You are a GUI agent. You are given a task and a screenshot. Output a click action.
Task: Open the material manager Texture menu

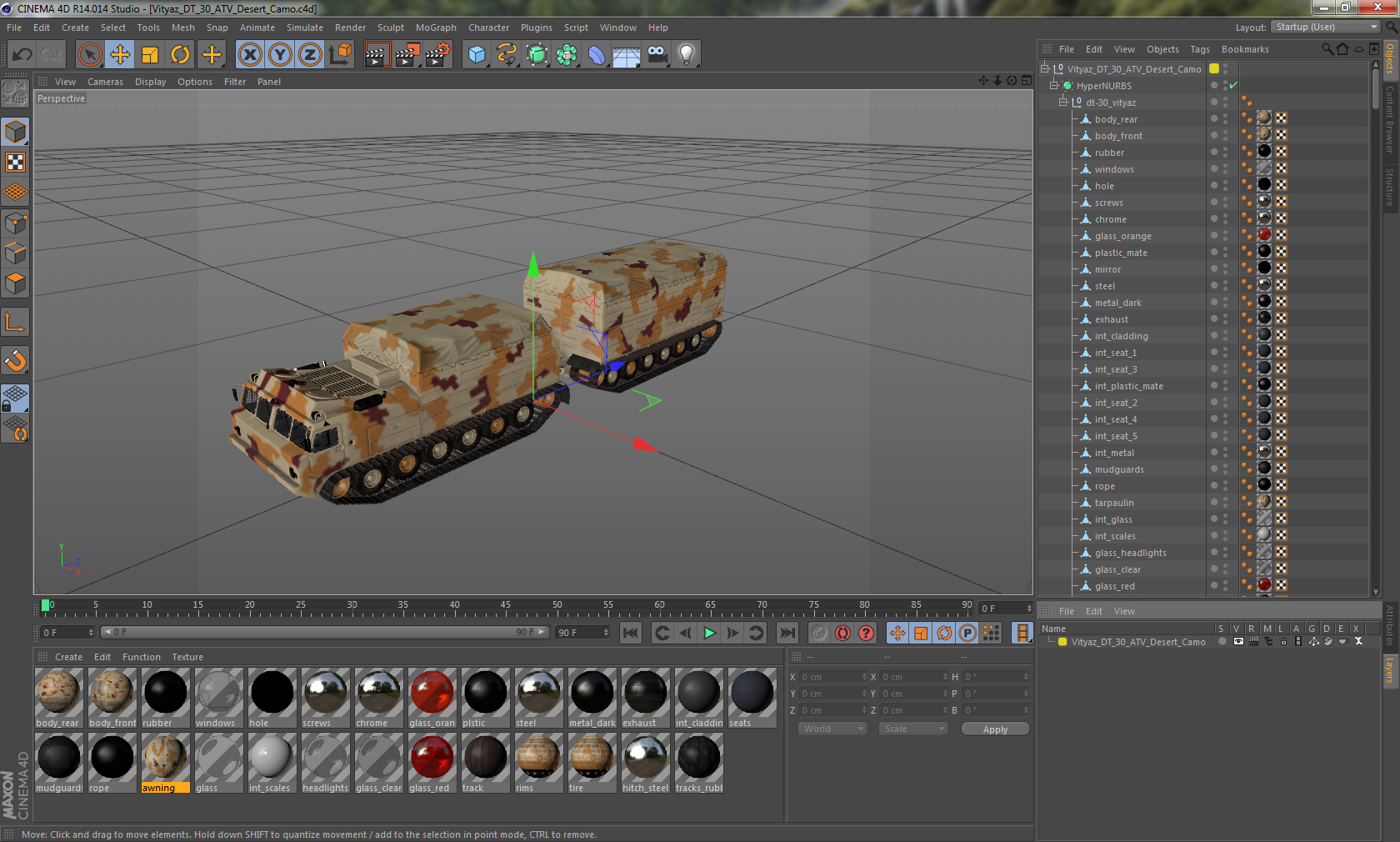click(187, 657)
